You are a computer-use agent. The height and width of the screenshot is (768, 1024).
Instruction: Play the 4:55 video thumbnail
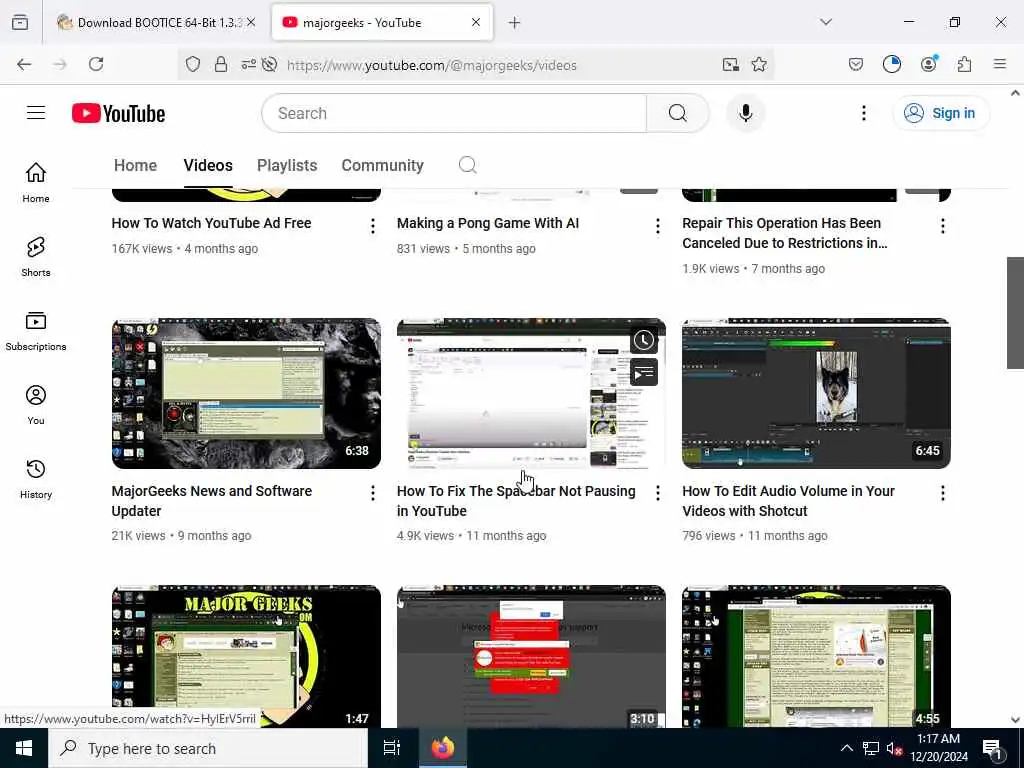click(816, 656)
